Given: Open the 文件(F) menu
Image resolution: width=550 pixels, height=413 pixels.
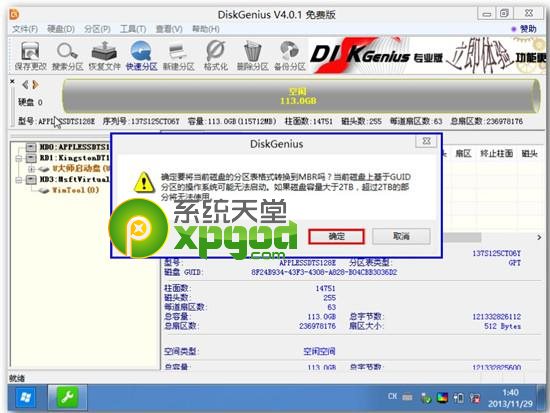Looking at the screenshot, I should (25, 29).
